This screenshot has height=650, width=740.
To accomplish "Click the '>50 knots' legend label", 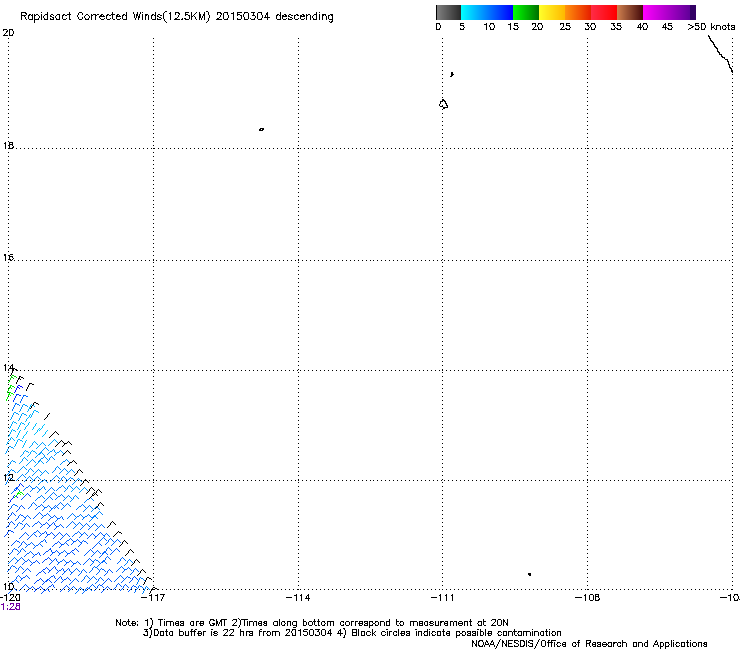I will coord(711,27).
